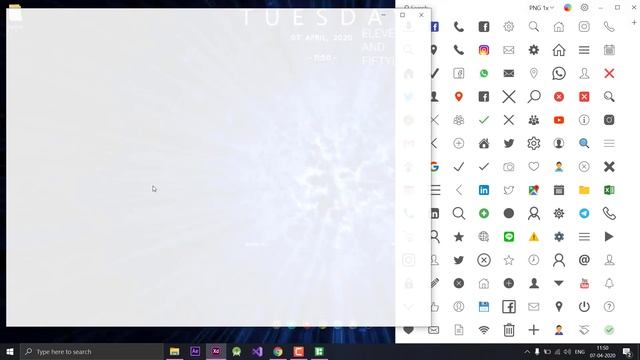This screenshot has width=640, height=360.
Task: Select the thin red X cross icon
Action: click(x=609, y=73)
